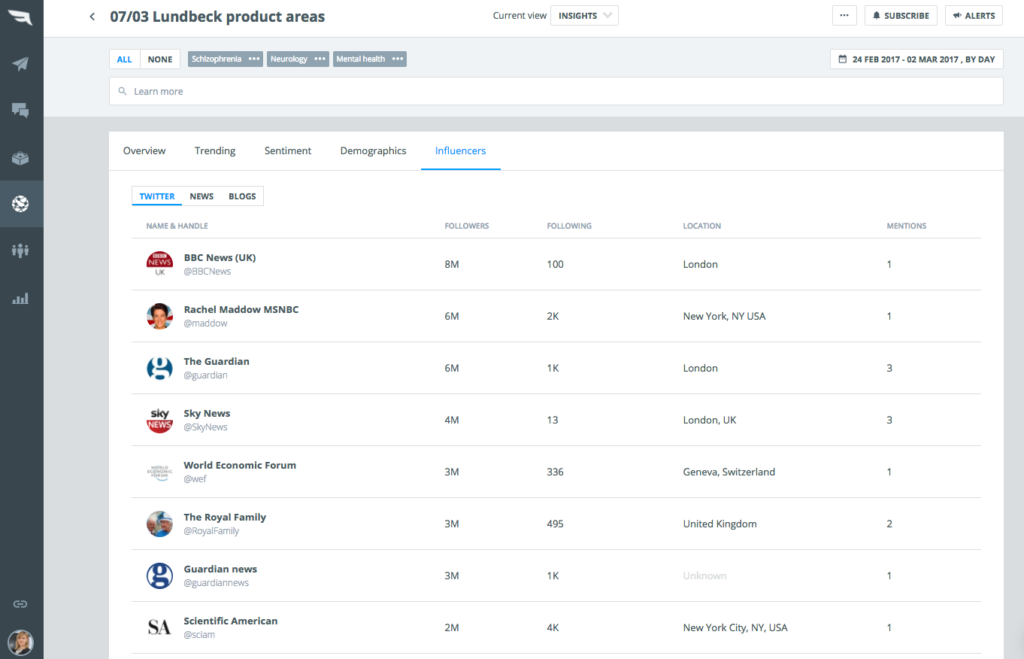The image size is (1024, 659).
Task: Click Geneva, Switzerland location cell
Action: (x=729, y=472)
